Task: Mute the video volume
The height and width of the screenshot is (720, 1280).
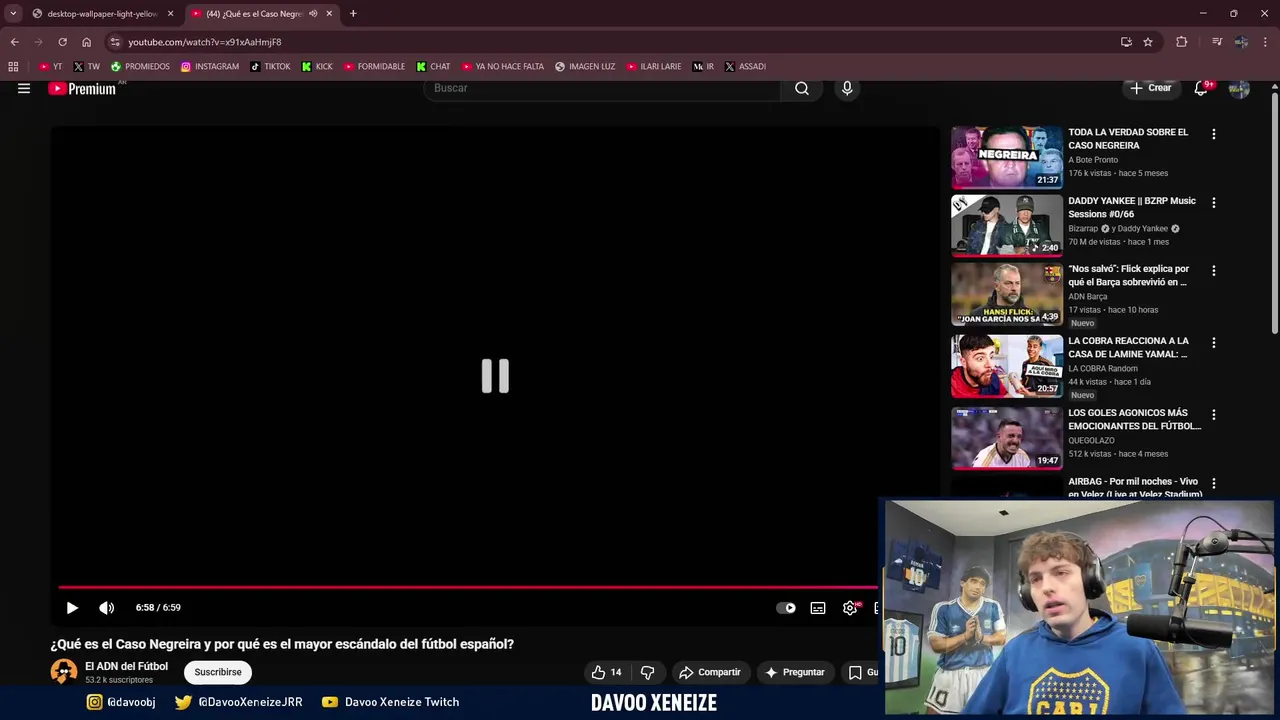Action: coord(107,608)
